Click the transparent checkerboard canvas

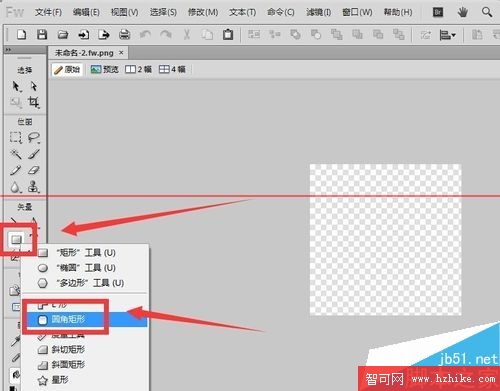[385, 239]
